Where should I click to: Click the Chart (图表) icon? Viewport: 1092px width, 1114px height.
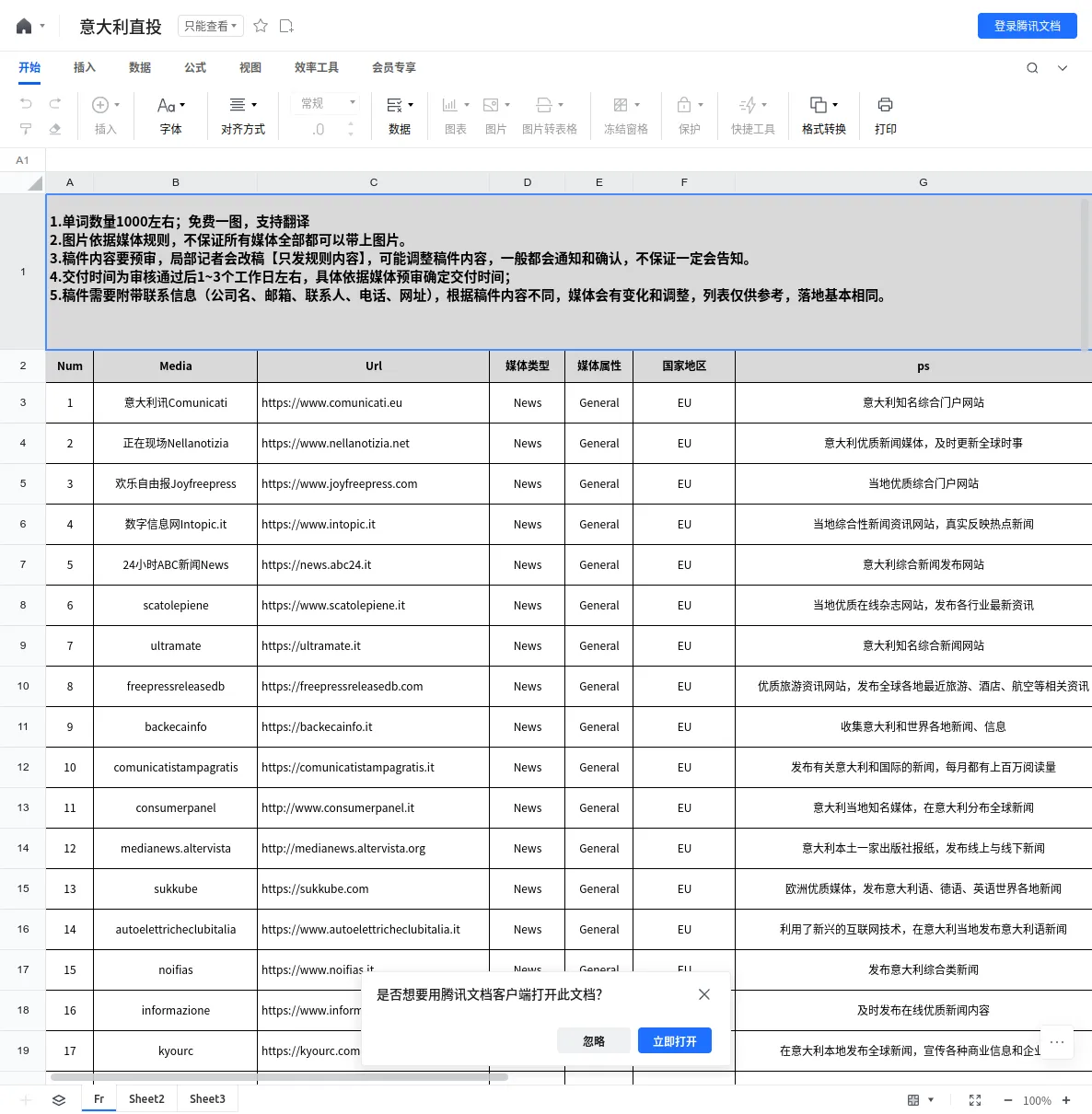coord(449,105)
